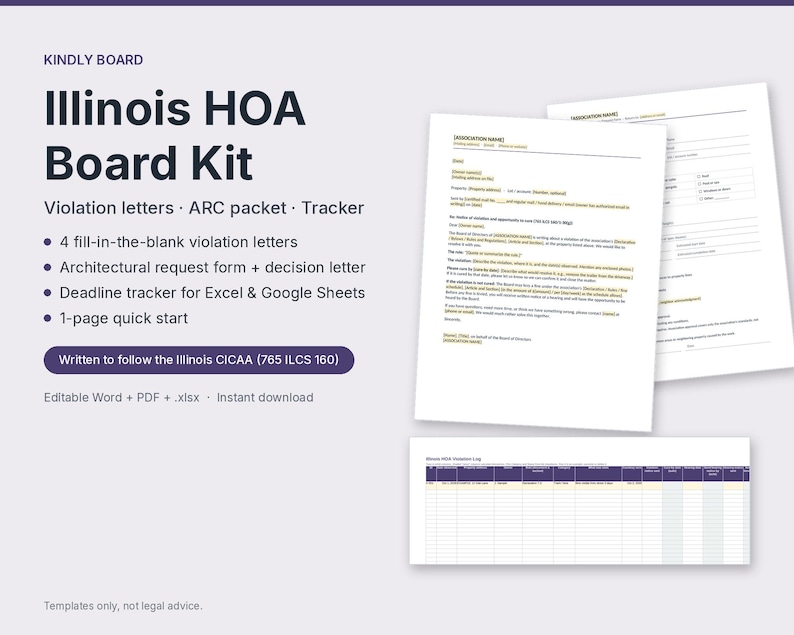This screenshot has height=635, width=794.
Task: Check the 'Other' checkbox on the ARC form
Action: pos(700,199)
